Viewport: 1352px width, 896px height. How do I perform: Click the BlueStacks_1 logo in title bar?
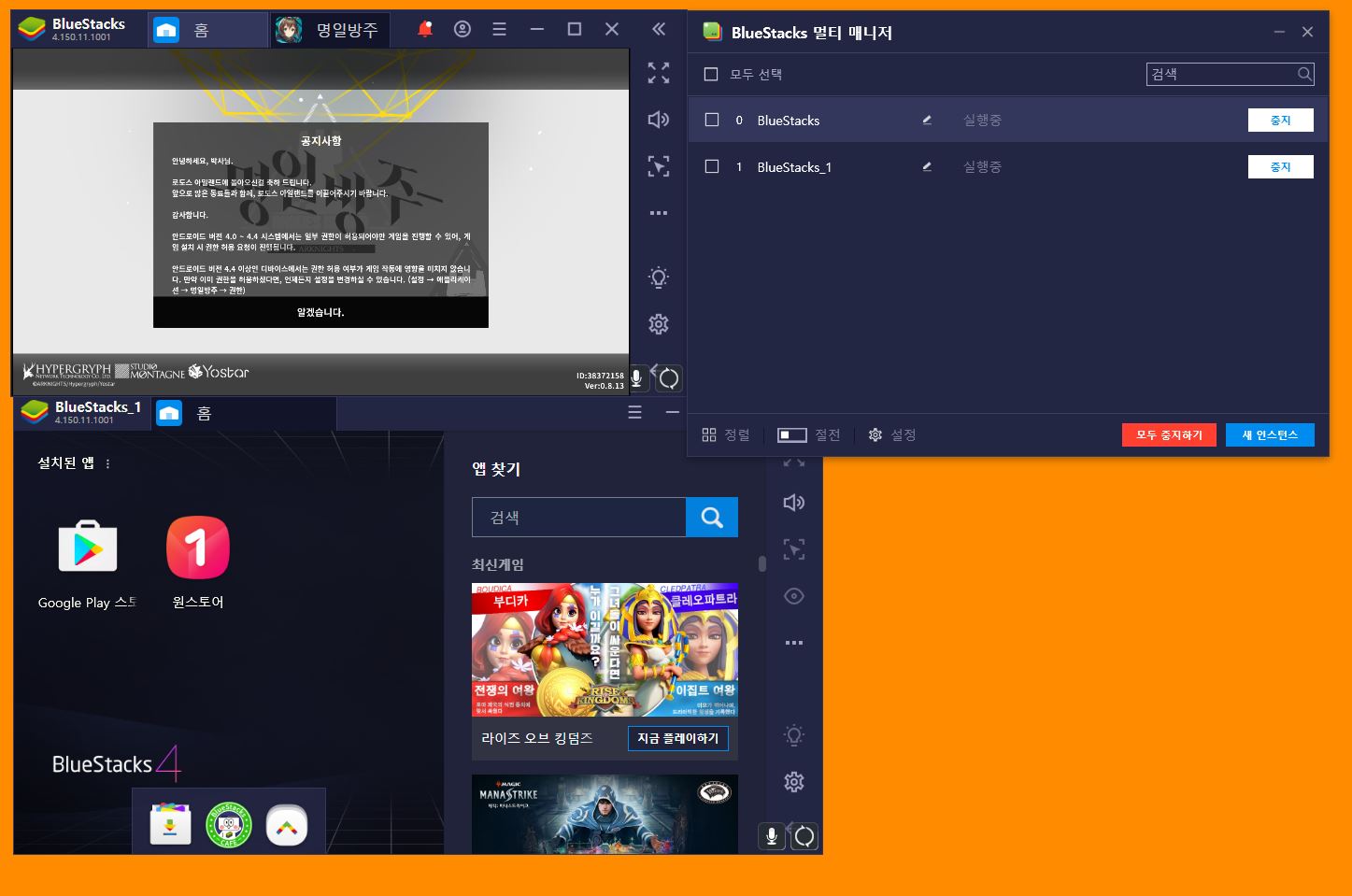[35, 412]
